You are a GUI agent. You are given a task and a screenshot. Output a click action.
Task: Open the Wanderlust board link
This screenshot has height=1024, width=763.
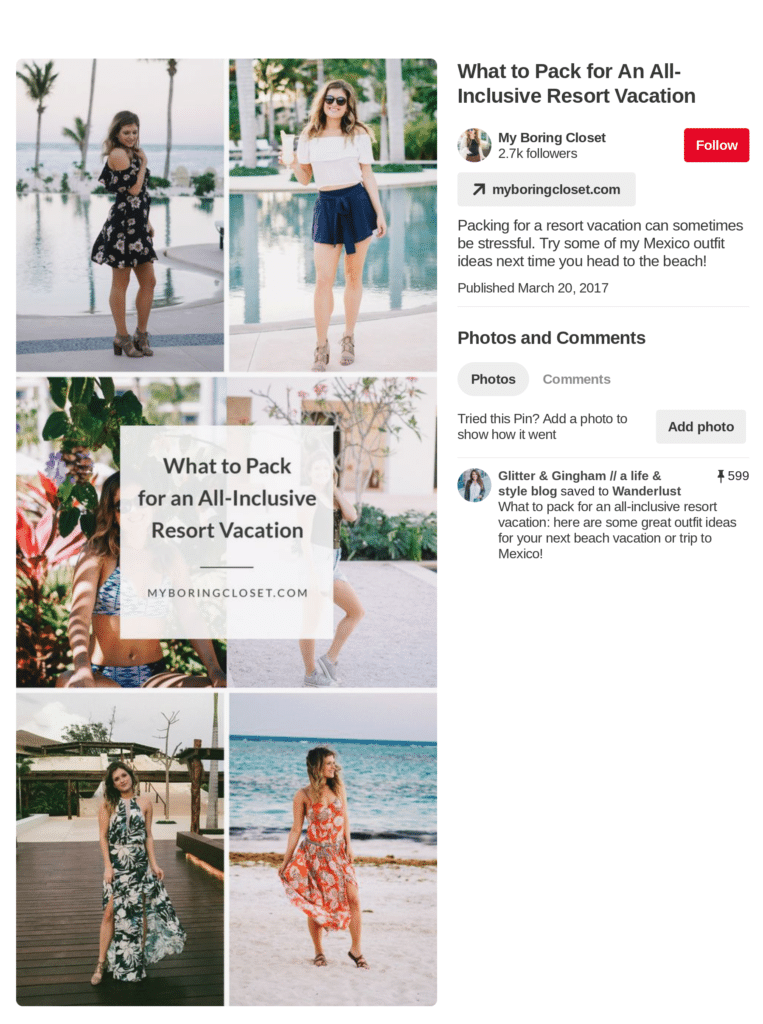pyautogui.click(x=646, y=491)
